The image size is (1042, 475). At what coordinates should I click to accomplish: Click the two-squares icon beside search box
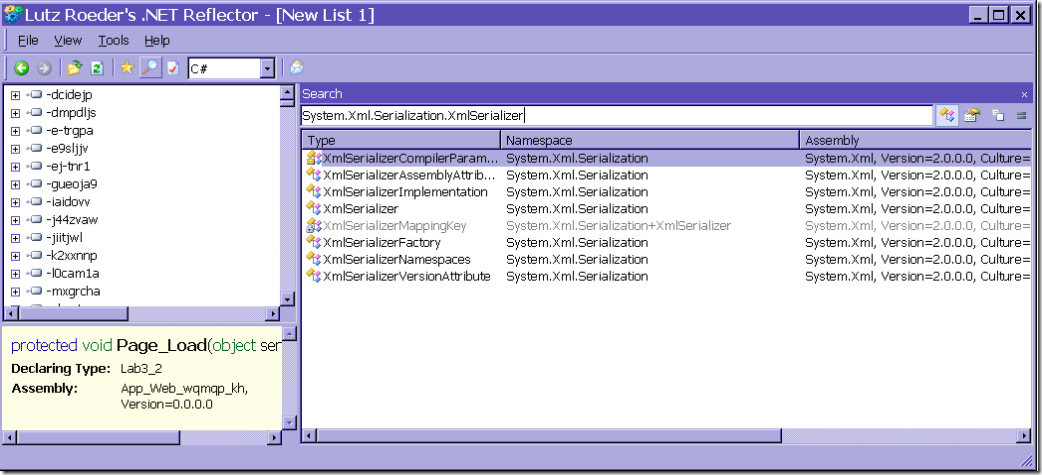(998, 116)
